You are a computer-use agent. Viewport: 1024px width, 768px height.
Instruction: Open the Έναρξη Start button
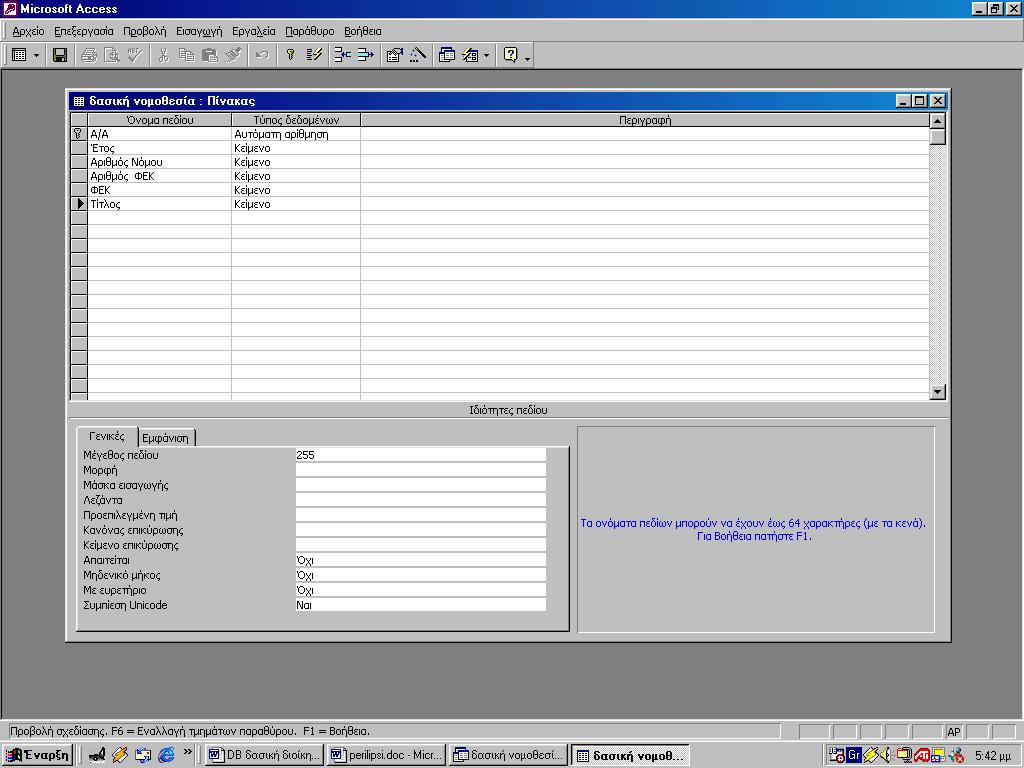37,756
